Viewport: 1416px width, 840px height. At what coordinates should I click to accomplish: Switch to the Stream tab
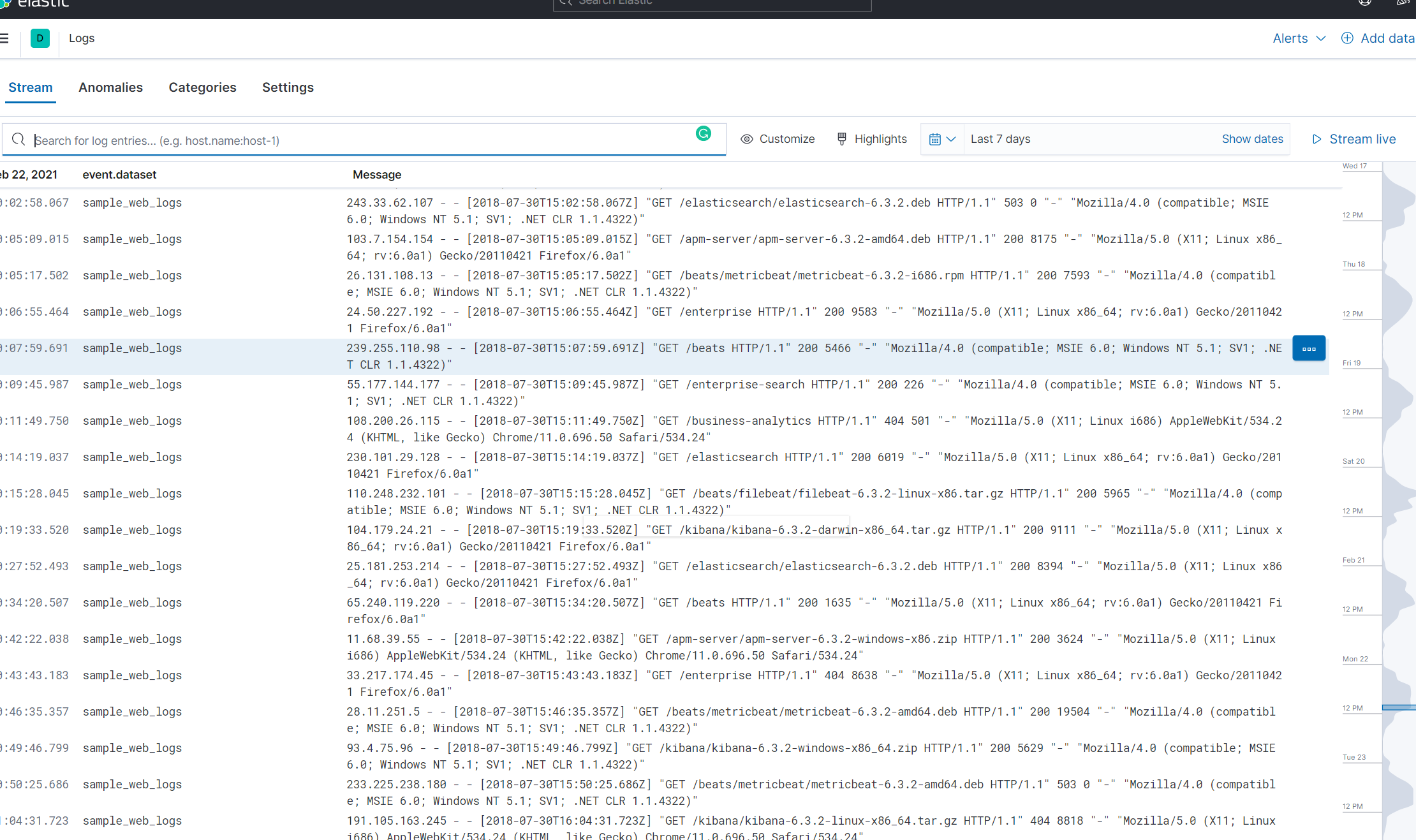coord(31,87)
